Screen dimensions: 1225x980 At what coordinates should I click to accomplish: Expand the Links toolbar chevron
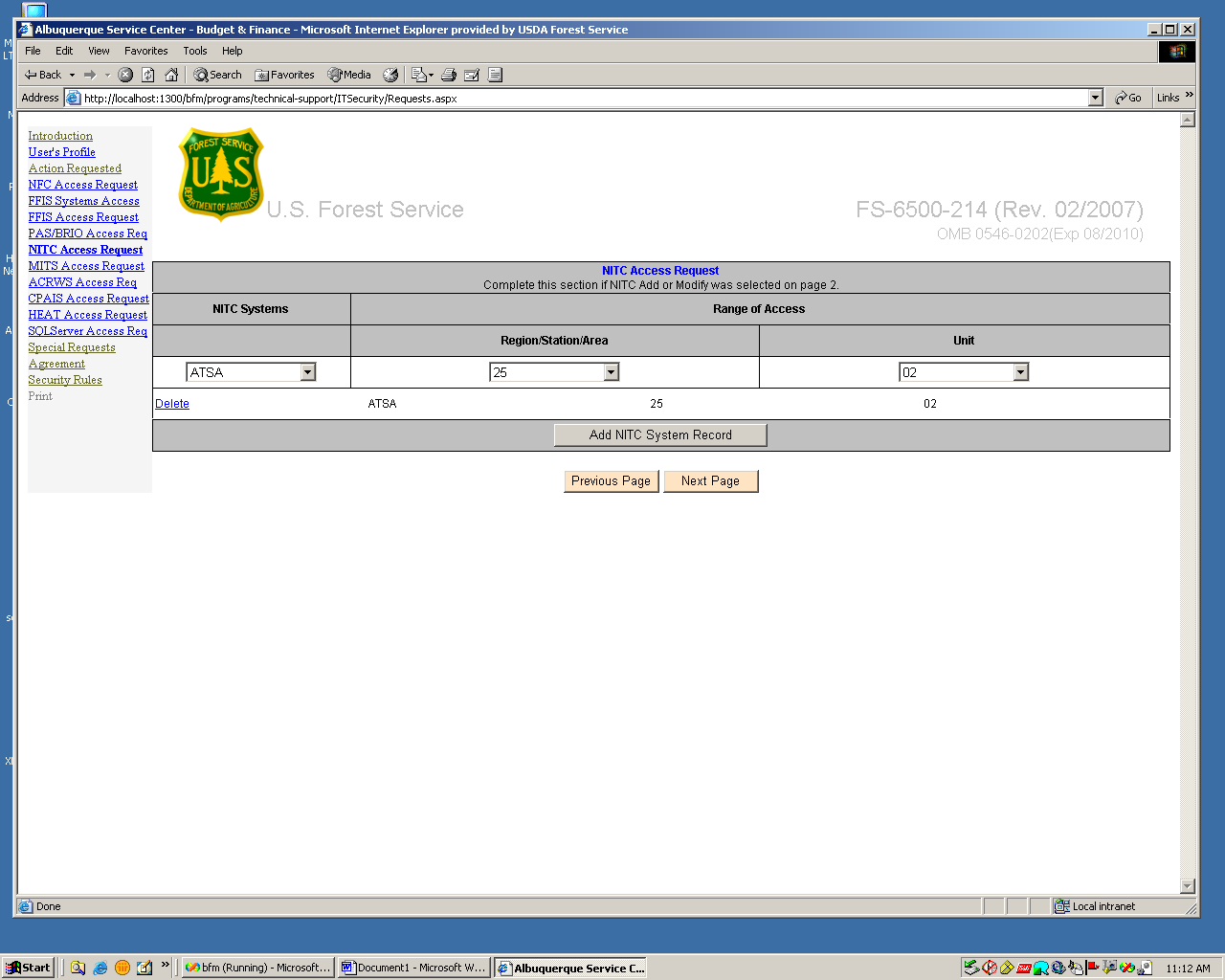tap(1190, 96)
